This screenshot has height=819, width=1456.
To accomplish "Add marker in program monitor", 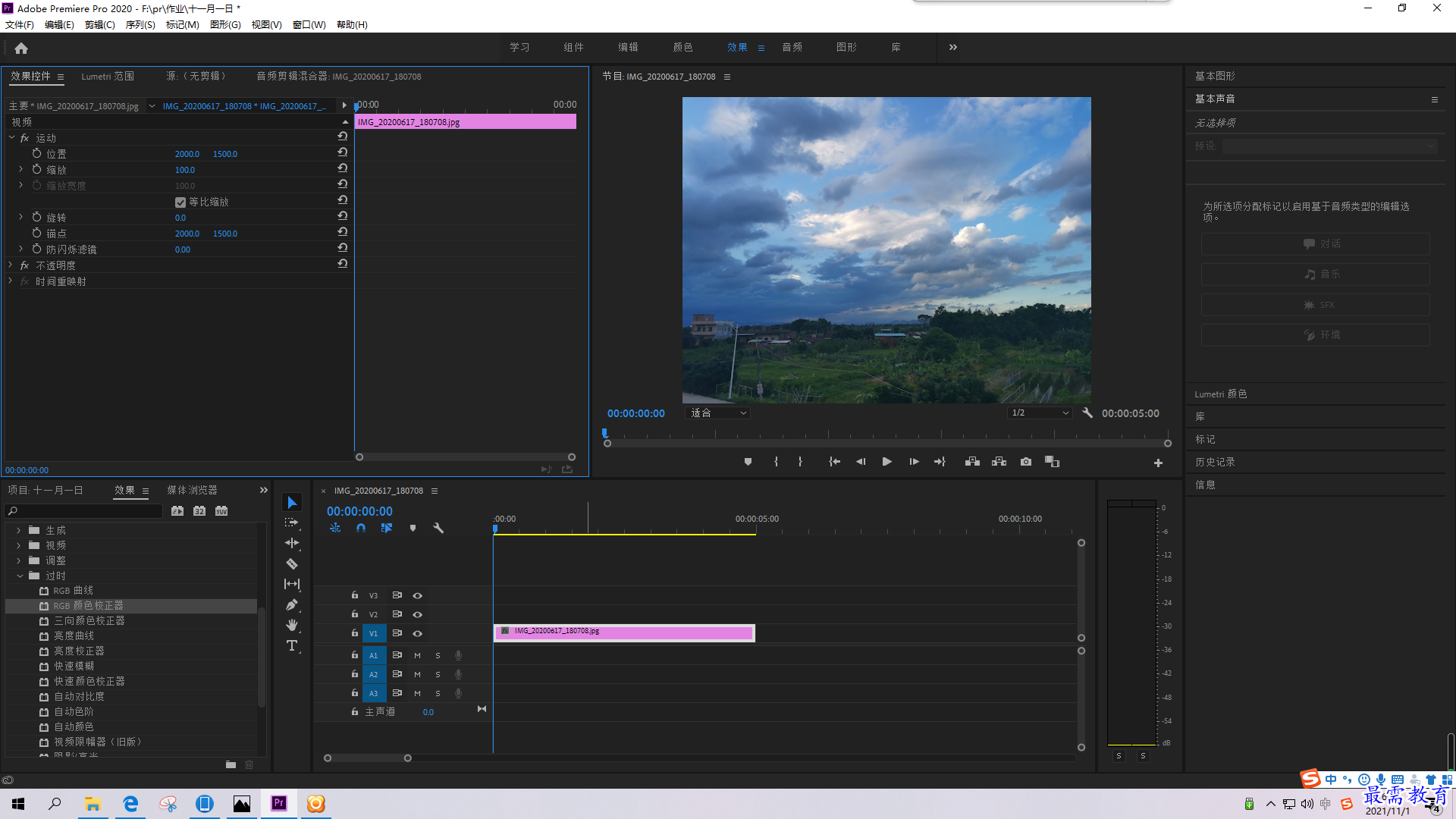I will [748, 462].
